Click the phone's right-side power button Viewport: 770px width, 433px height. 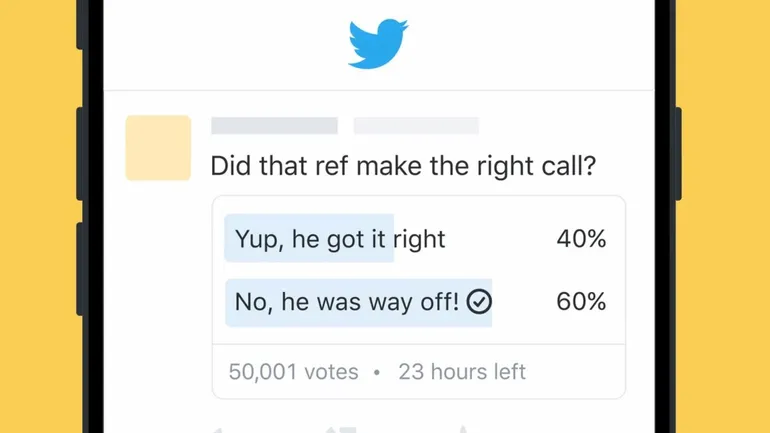678,154
